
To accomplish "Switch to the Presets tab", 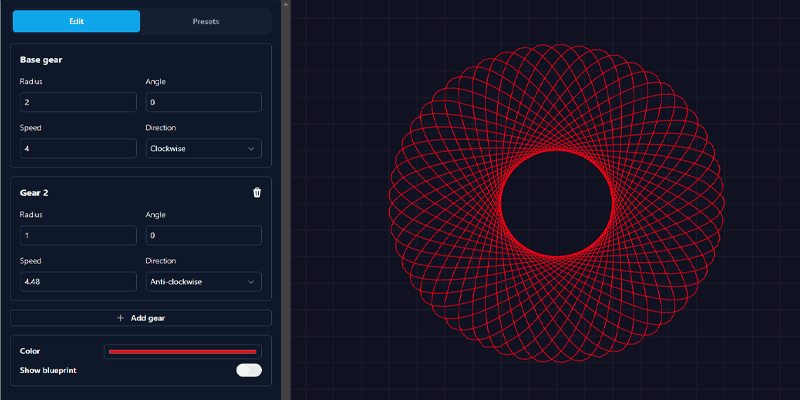I will click(205, 21).
